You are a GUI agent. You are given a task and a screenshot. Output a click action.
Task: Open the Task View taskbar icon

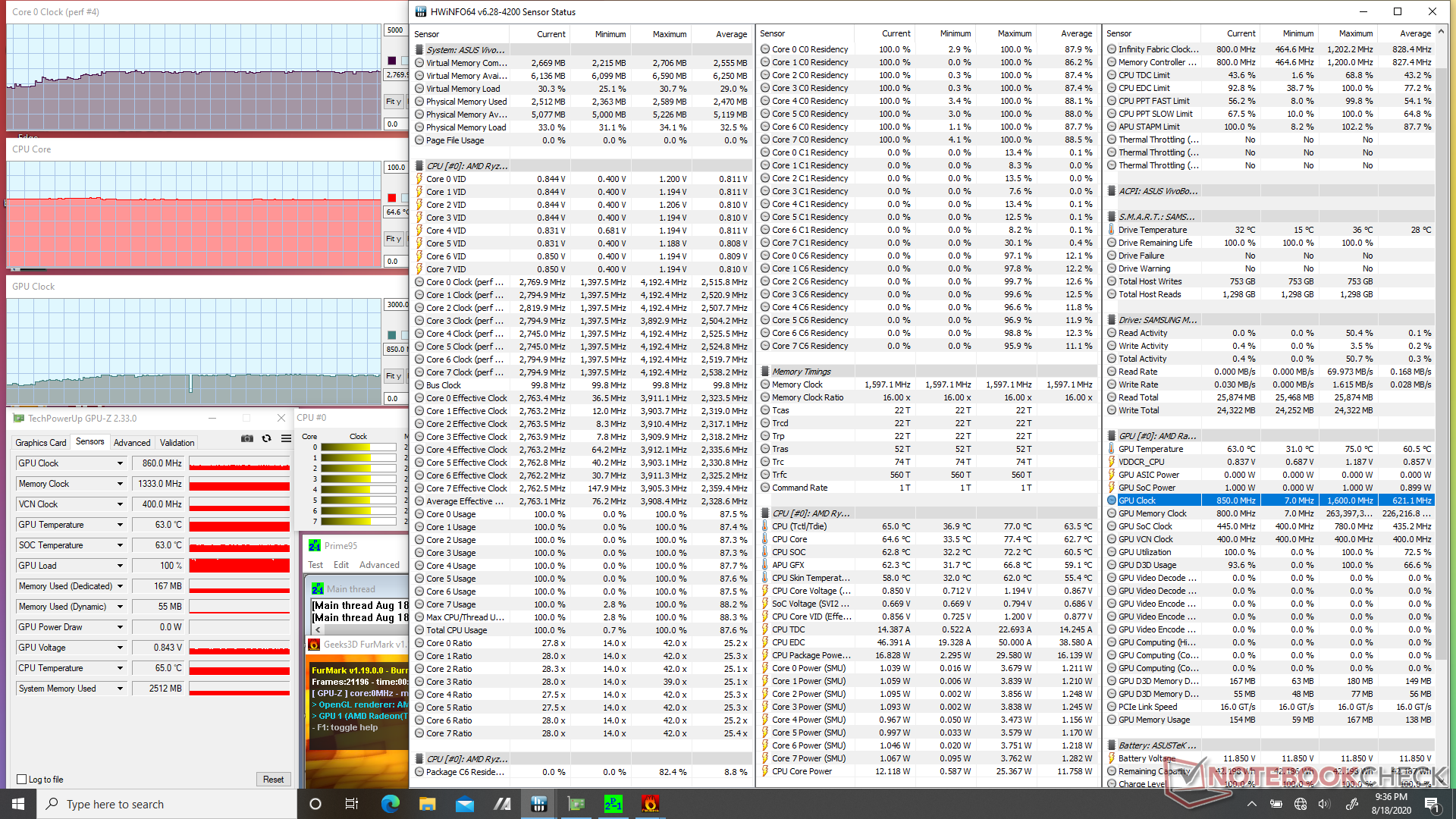[x=351, y=804]
